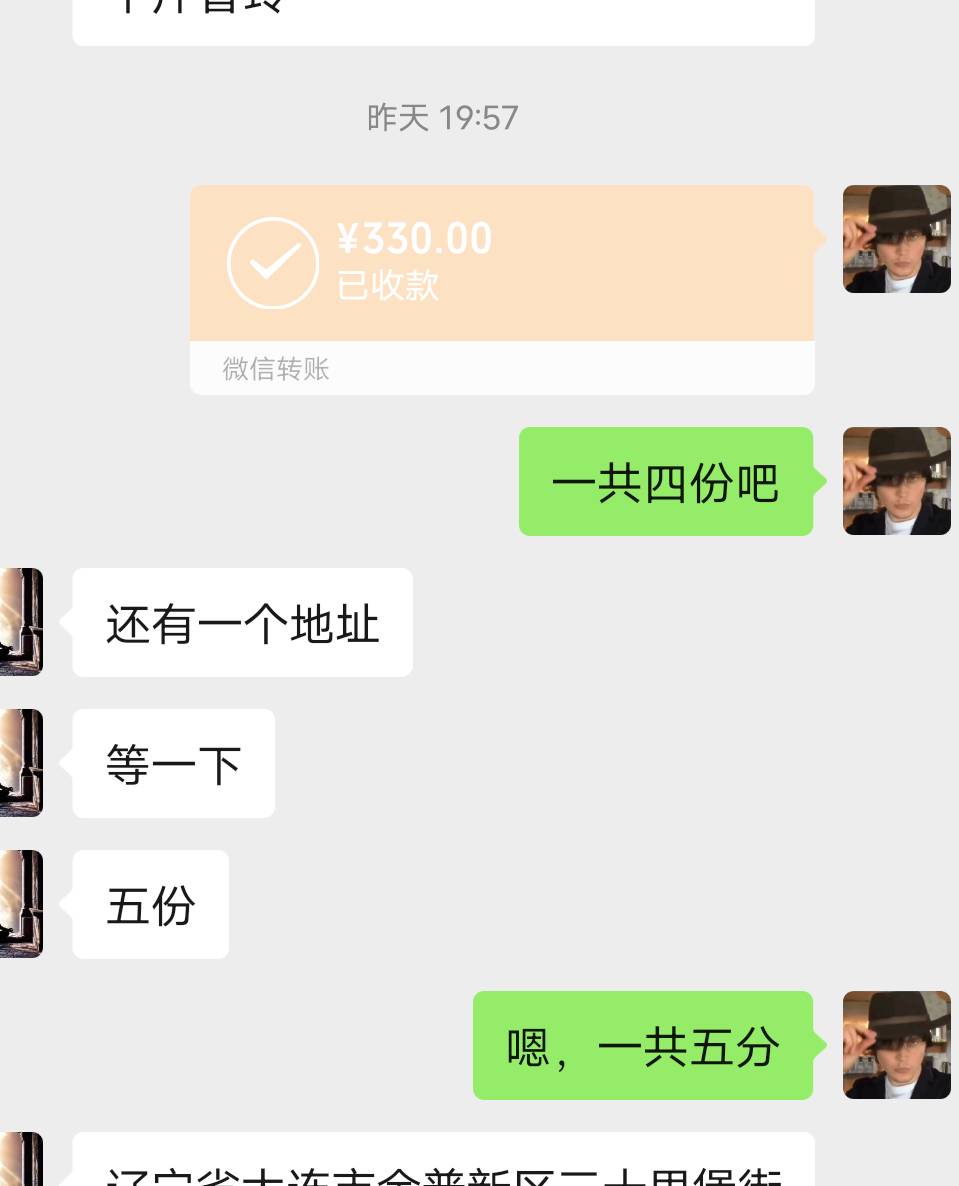Tap the ¥330.00 amount text
Image resolution: width=959 pixels, height=1186 pixels.
point(414,238)
